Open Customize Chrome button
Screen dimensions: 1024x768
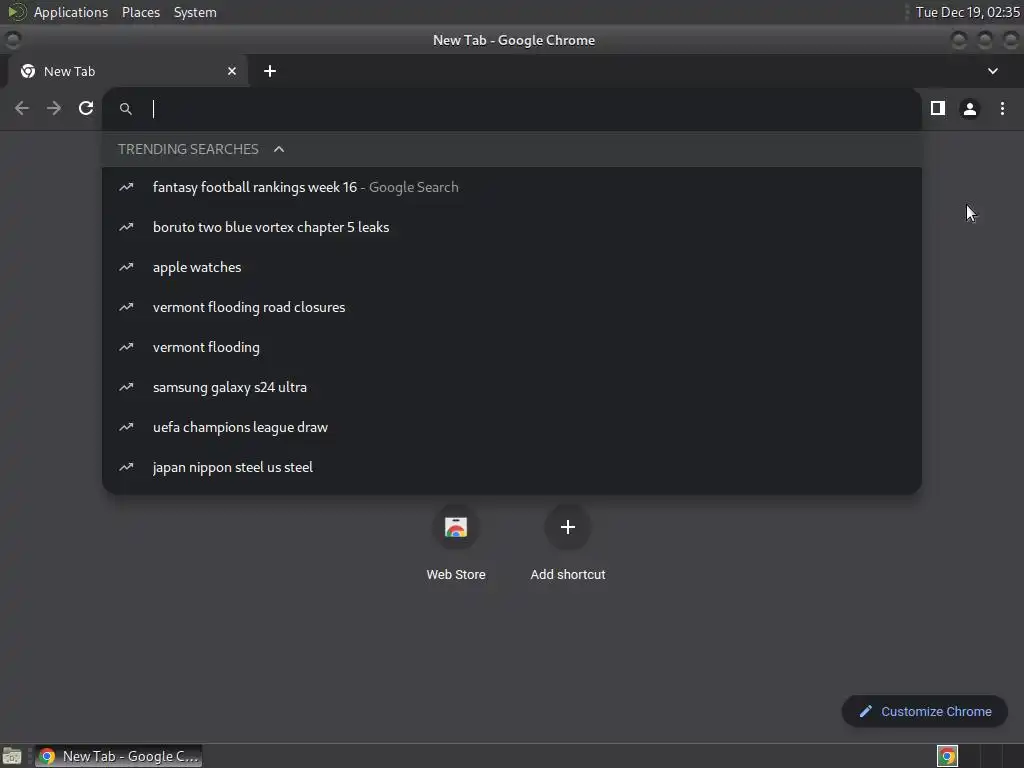click(925, 711)
